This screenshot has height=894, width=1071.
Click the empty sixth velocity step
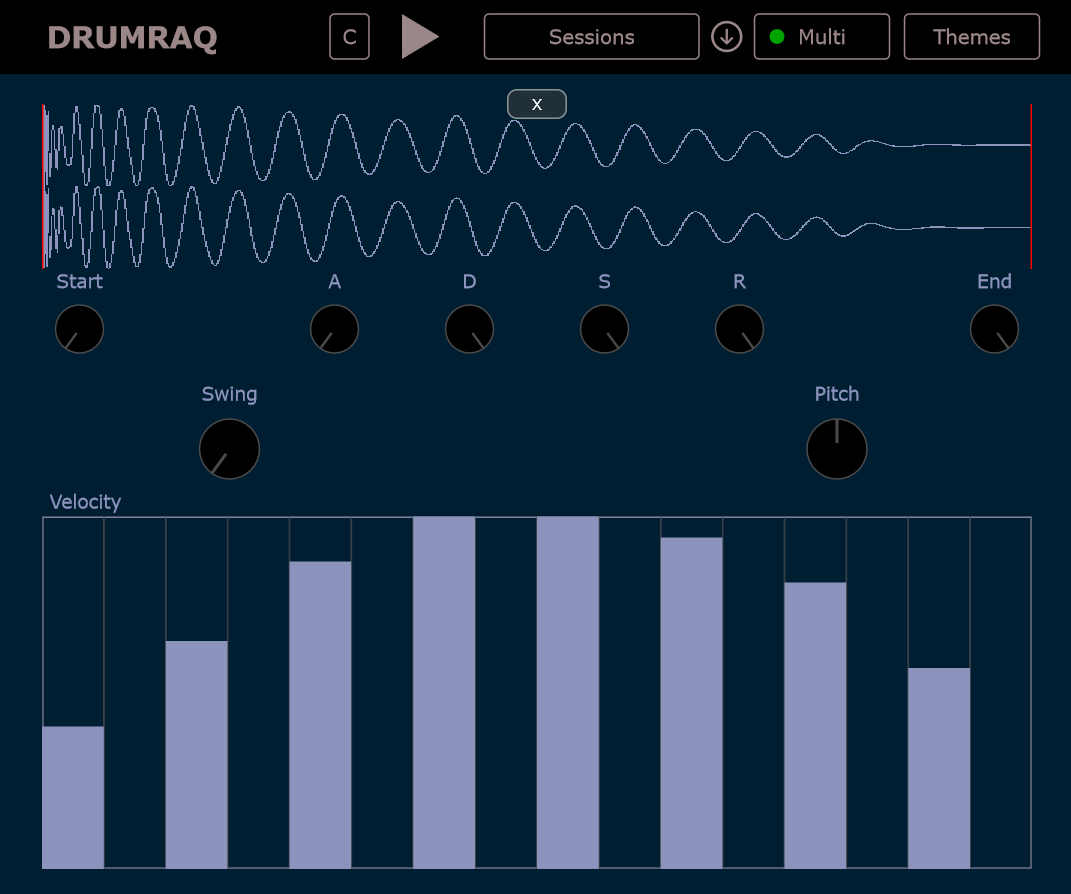pos(382,693)
